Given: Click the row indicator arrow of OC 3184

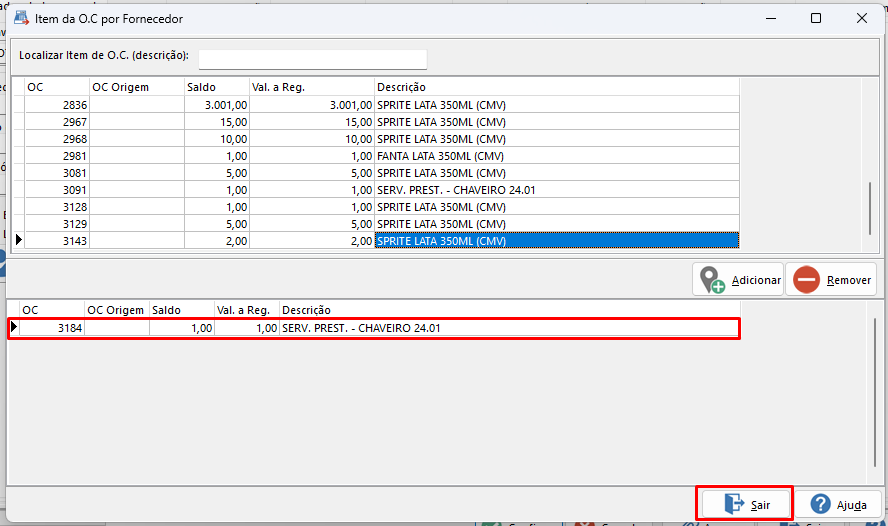Looking at the screenshot, I should point(14,327).
